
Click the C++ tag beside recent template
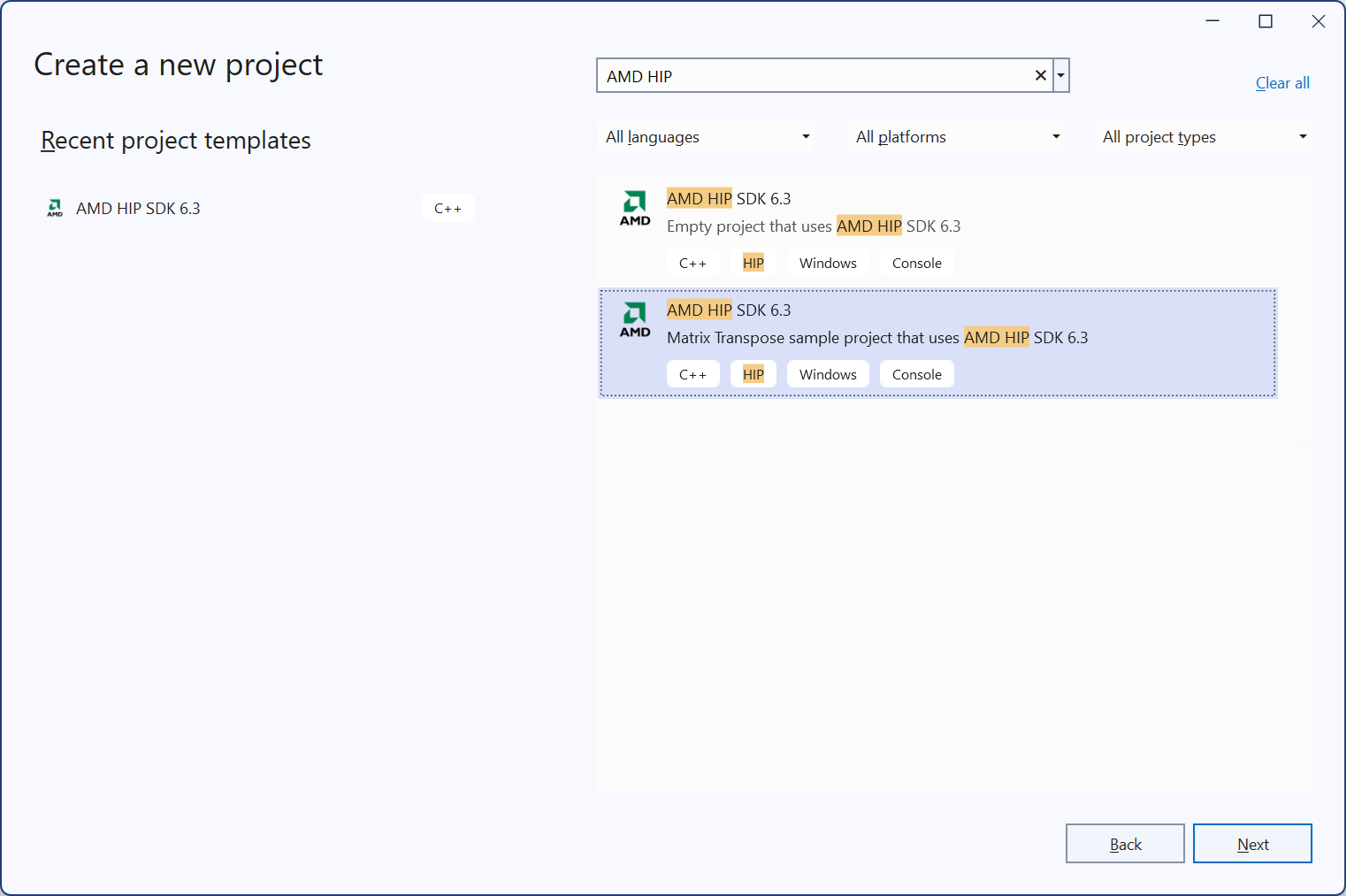pyautogui.click(x=447, y=209)
